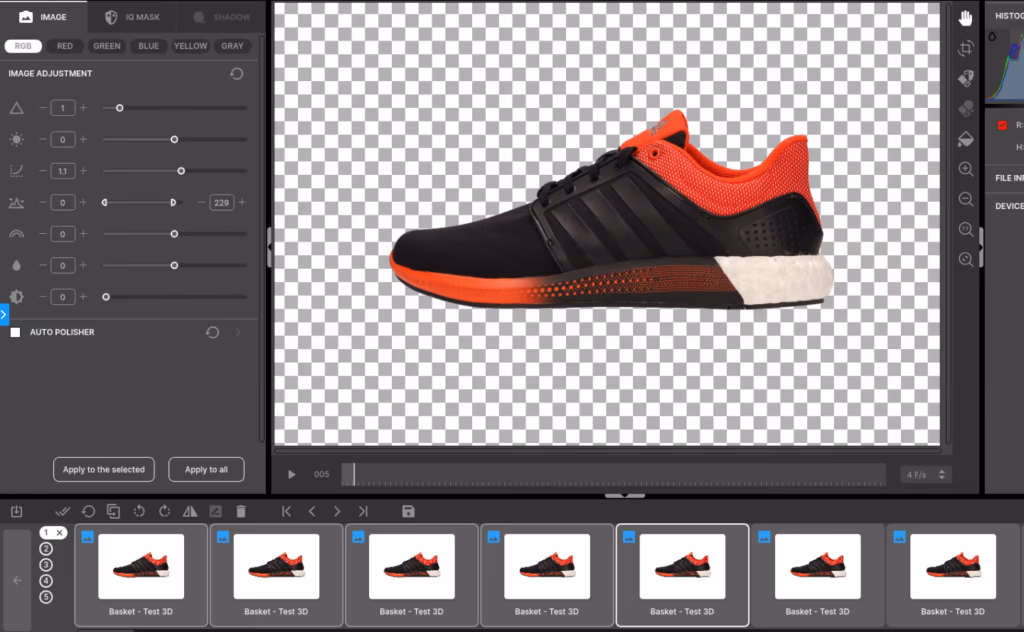The width and height of the screenshot is (1024, 632).
Task: Enable the Auto Polisher checkbox
Action: [x=16, y=332]
